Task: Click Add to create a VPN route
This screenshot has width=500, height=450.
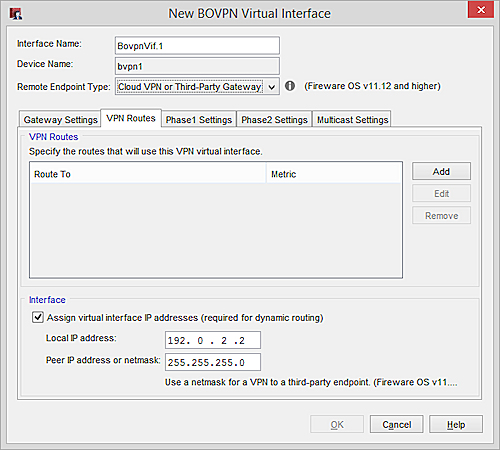Action: point(441,171)
